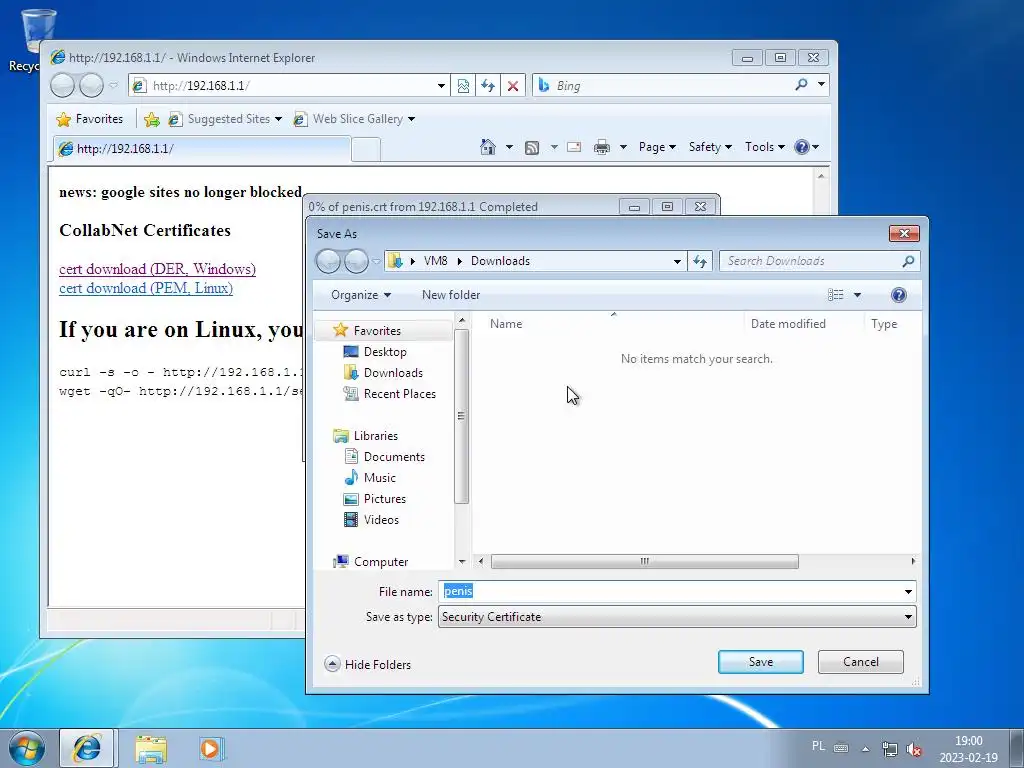Screen dimensions: 1024x768
Task: Open Windows Explorer from taskbar
Action: tap(151, 748)
